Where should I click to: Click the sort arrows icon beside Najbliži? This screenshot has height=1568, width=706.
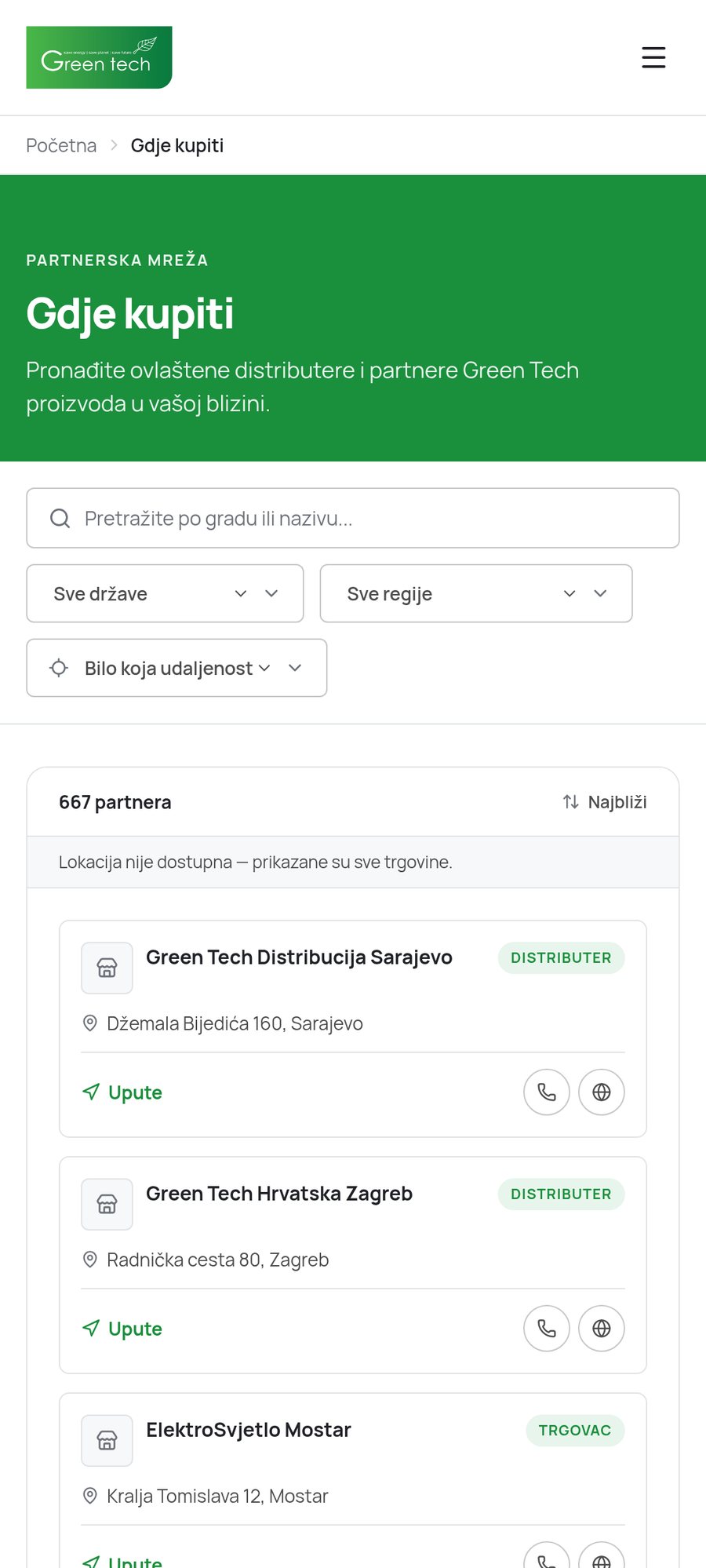571,802
